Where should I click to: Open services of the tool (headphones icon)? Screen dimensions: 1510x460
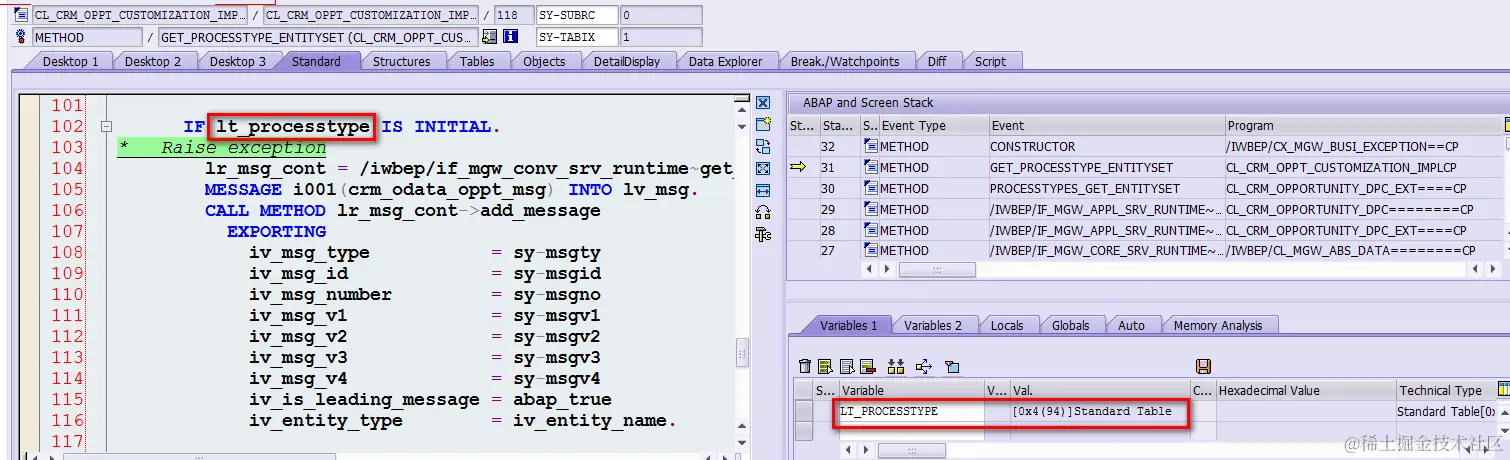pos(763,212)
